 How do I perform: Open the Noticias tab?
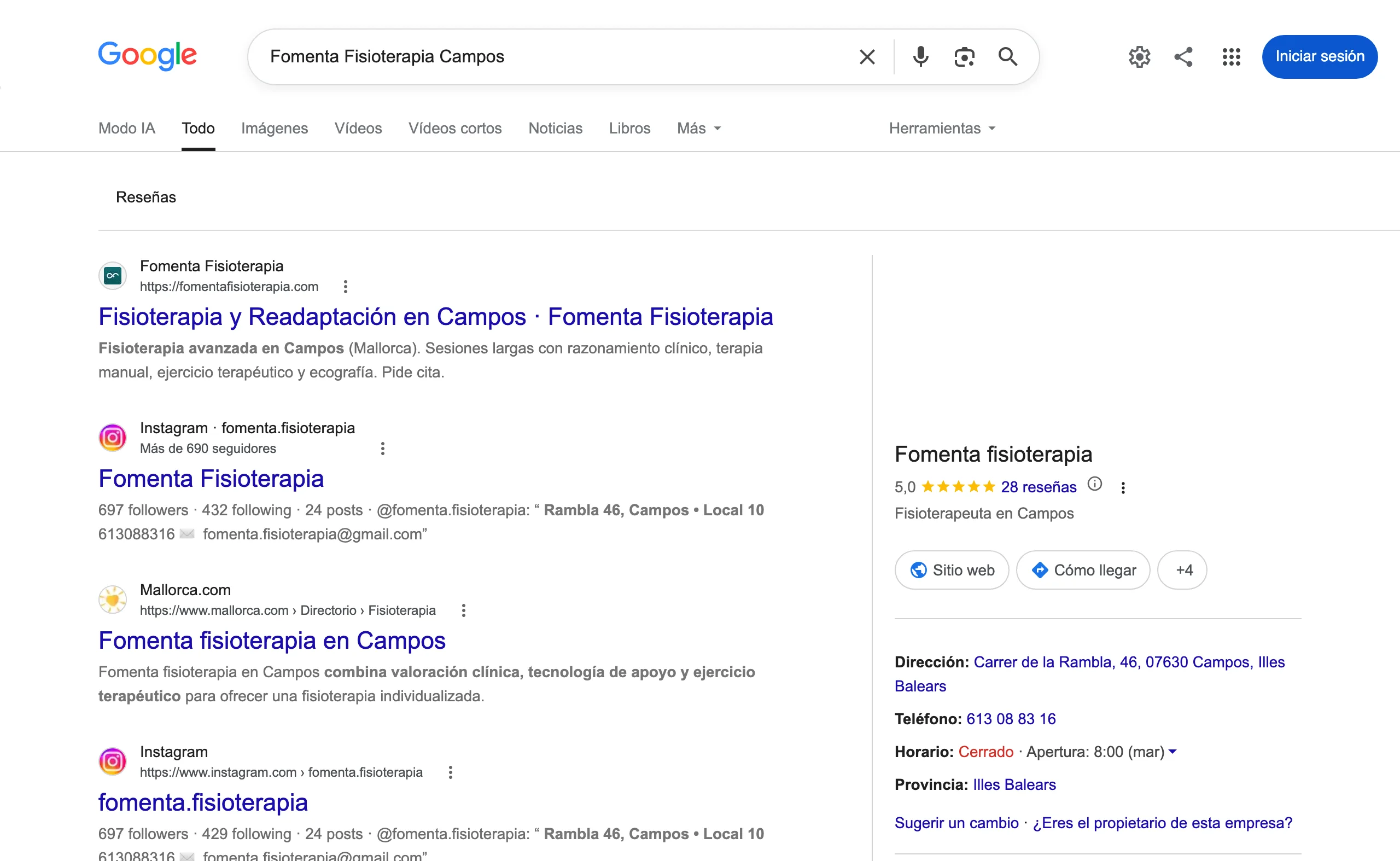[x=555, y=128]
